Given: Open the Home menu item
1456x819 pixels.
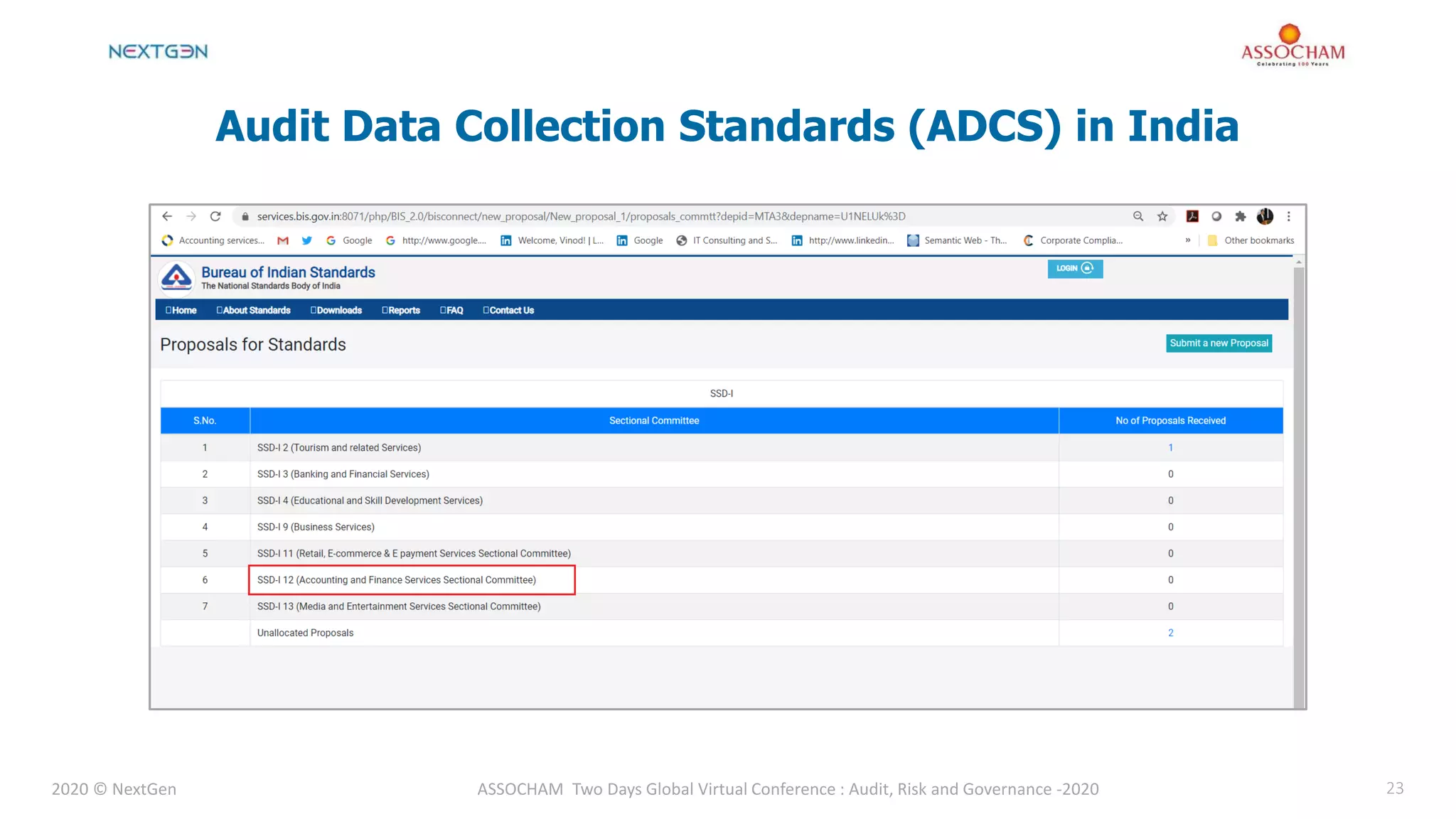Looking at the screenshot, I should 181,310.
